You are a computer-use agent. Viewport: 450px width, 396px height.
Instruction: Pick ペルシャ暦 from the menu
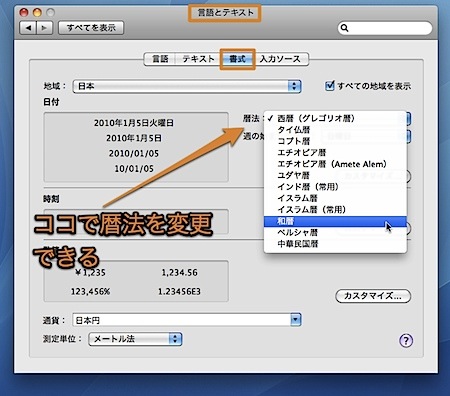[x=335, y=232]
